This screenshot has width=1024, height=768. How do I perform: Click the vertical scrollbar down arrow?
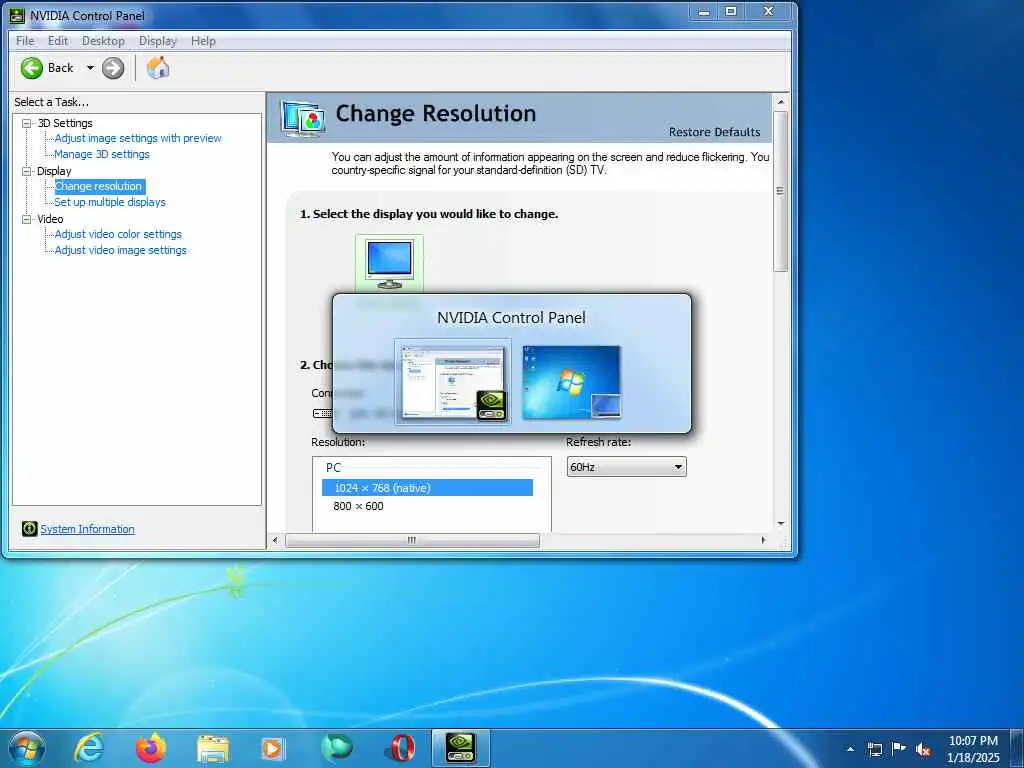click(x=780, y=524)
